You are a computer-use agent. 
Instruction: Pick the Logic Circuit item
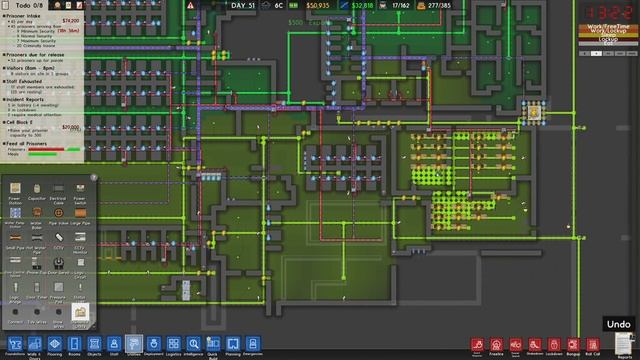click(80, 262)
